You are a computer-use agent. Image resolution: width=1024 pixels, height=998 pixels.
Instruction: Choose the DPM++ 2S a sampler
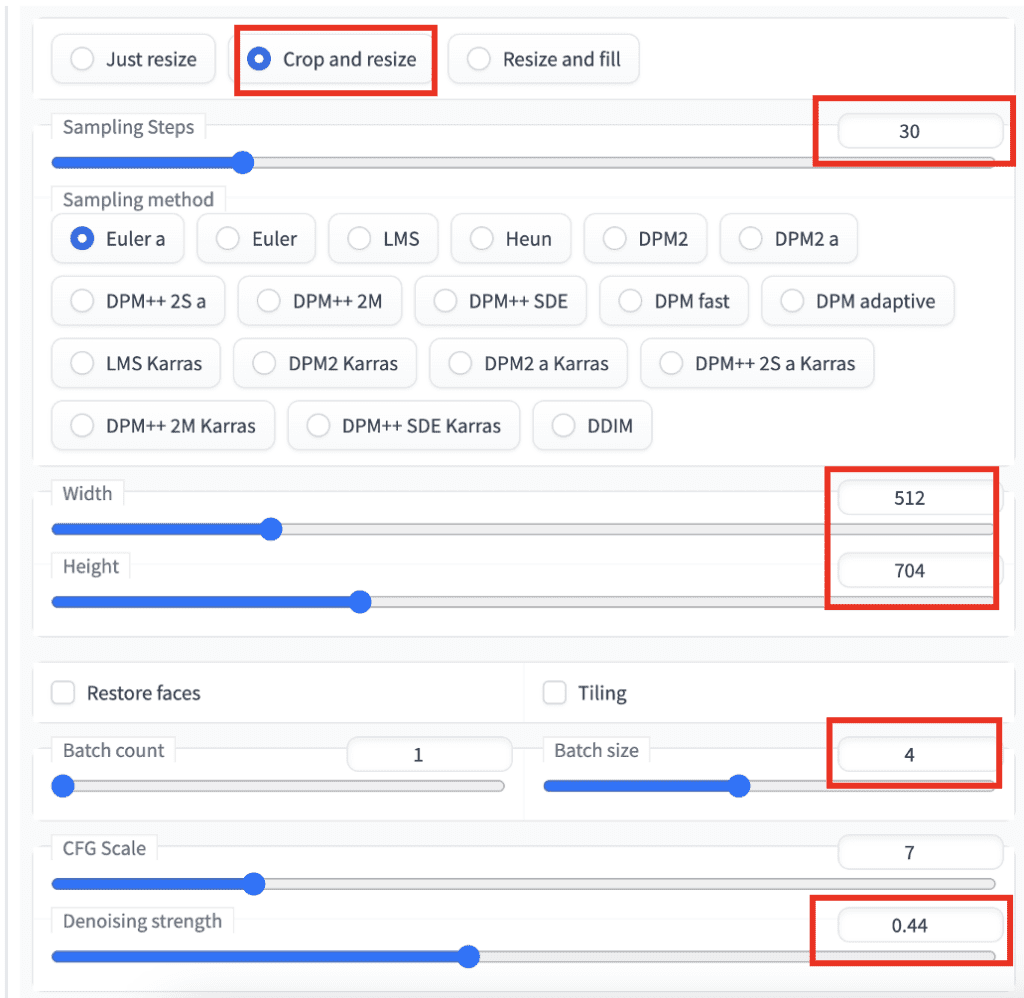point(138,300)
